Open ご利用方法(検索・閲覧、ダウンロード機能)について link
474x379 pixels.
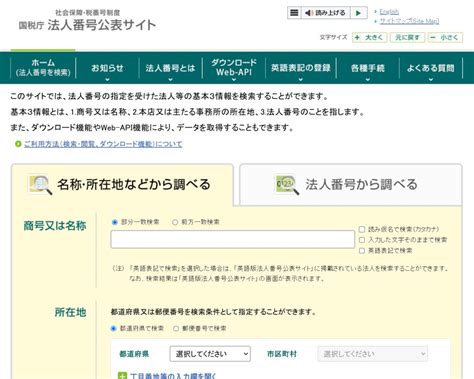(103, 144)
